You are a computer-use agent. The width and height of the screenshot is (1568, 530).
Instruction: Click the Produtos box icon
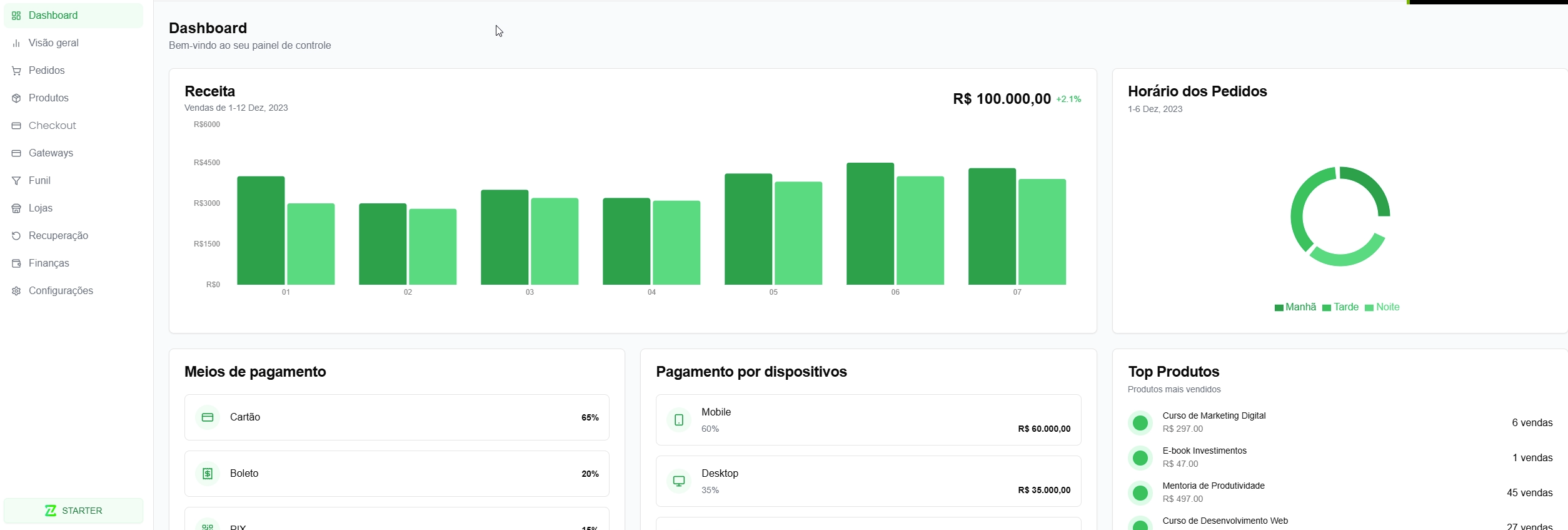(x=16, y=98)
